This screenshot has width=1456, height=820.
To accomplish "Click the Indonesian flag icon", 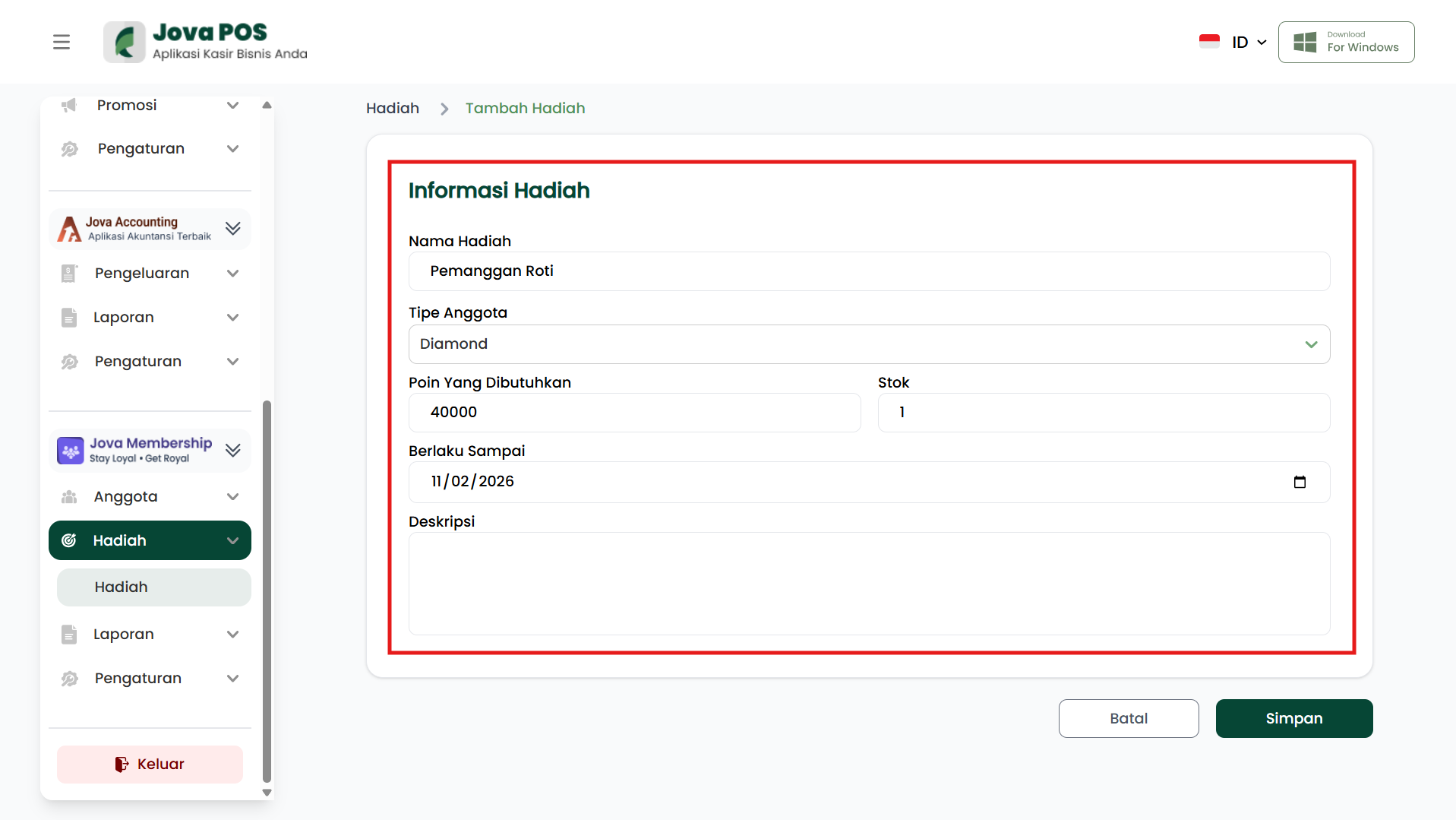I will pos(1209,42).
